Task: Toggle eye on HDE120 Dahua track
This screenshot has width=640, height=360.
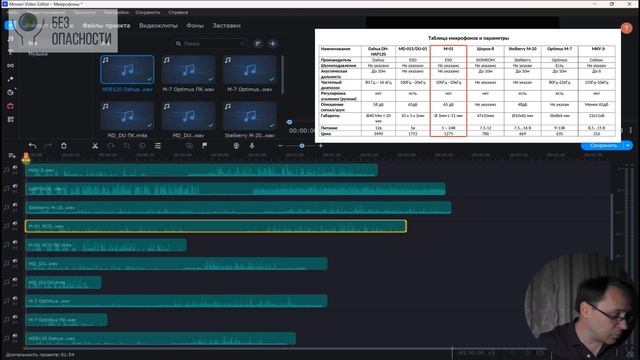Action: pyautogui.click(x=15, y=336)
